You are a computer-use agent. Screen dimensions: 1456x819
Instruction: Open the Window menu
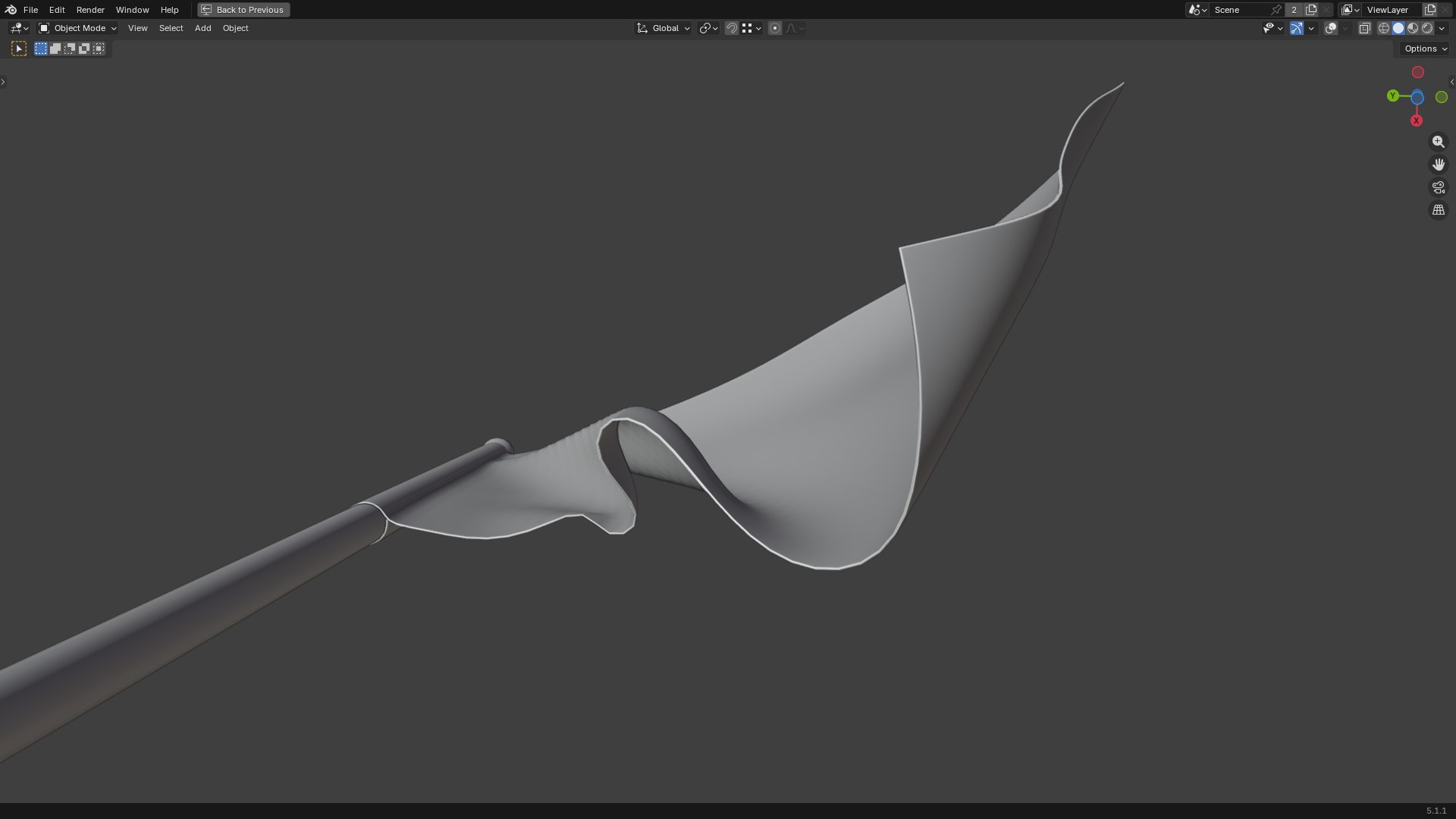coord(132,10)
